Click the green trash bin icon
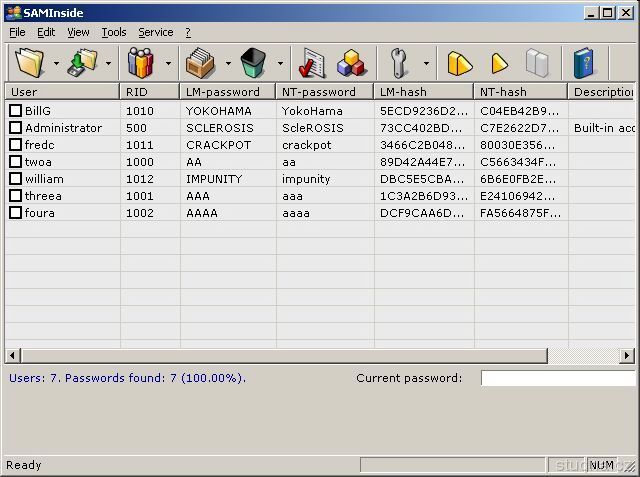Screen dimensions: 640x477 (253, 64)
